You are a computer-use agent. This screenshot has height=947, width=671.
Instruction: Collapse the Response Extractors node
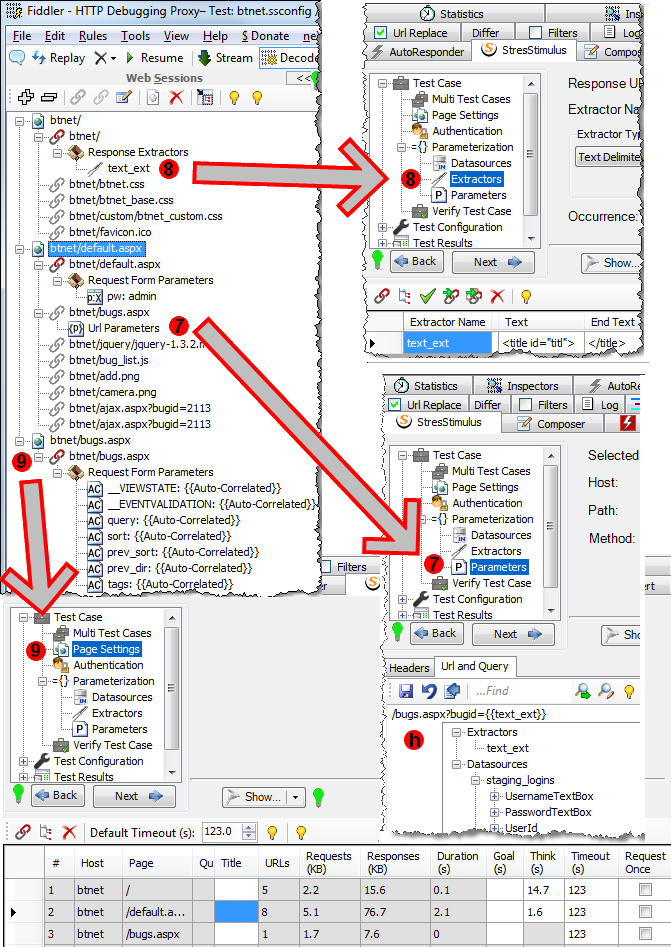[x=58, y=153]
